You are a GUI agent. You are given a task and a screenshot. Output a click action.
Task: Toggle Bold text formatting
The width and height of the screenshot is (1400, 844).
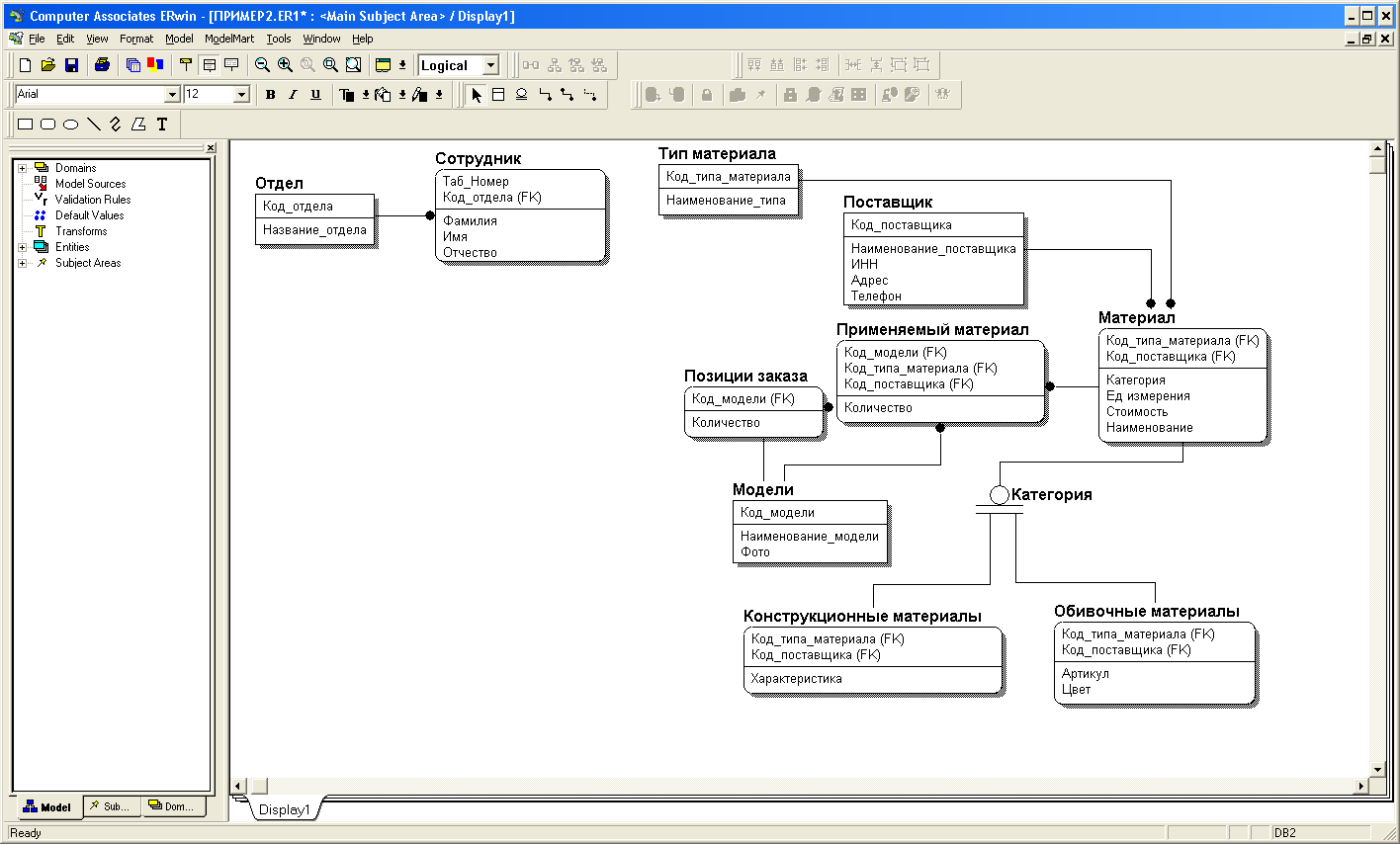coord(270,95)
